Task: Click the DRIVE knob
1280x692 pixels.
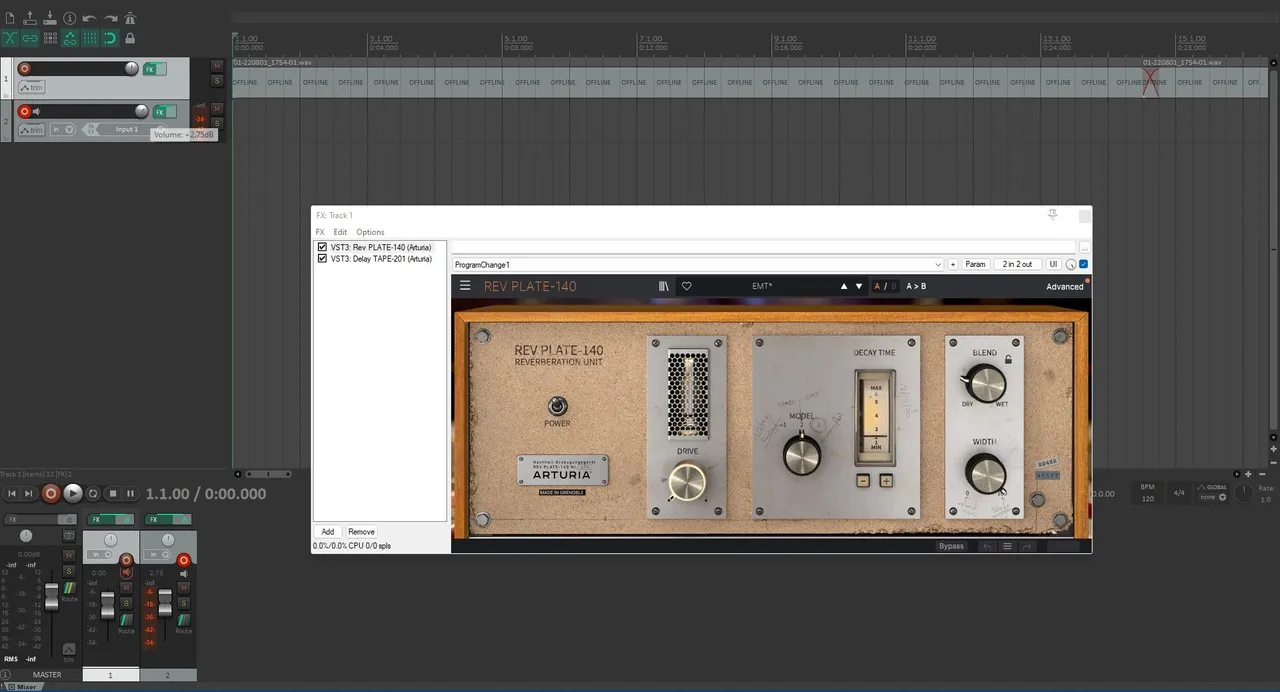Action: pos(687,483)
